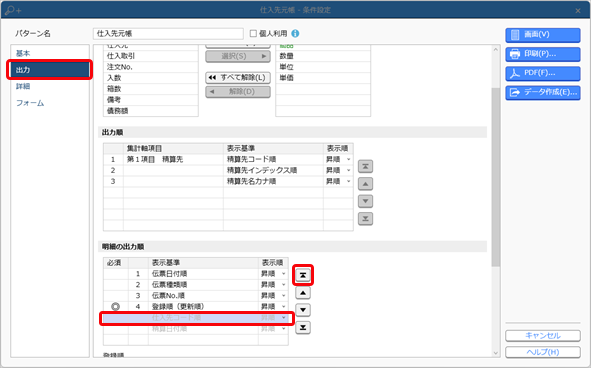
Task: Open 表示順 dropdown for 伝票日付順
Action: click(x=284, y=274)
